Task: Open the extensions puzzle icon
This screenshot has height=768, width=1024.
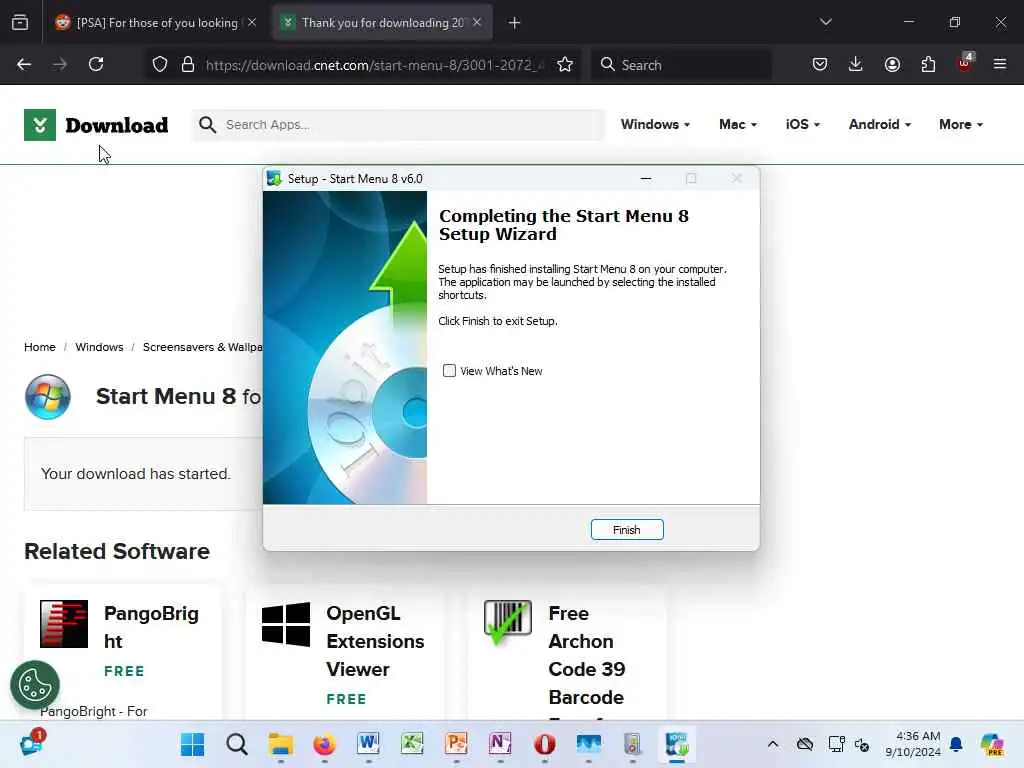Action: pyautogui.click(x=928, y=64)
